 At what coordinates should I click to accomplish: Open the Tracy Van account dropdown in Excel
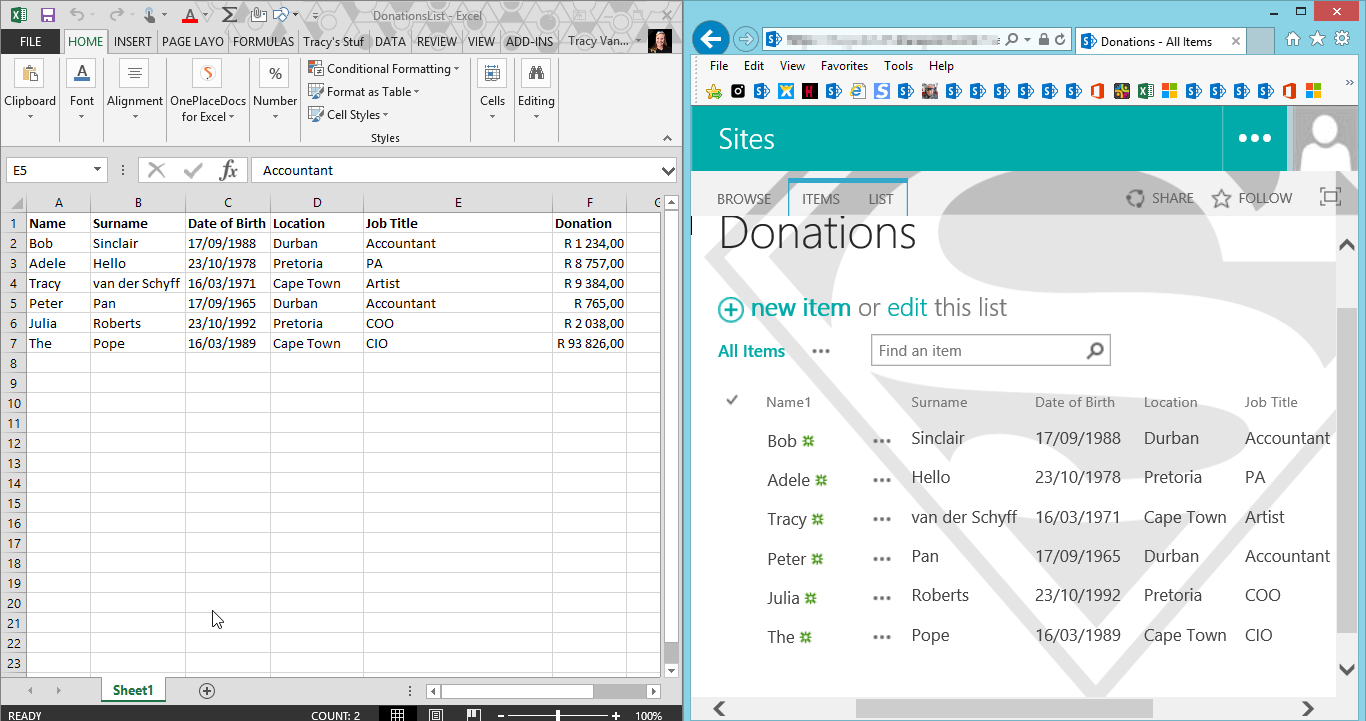[606, 41]
